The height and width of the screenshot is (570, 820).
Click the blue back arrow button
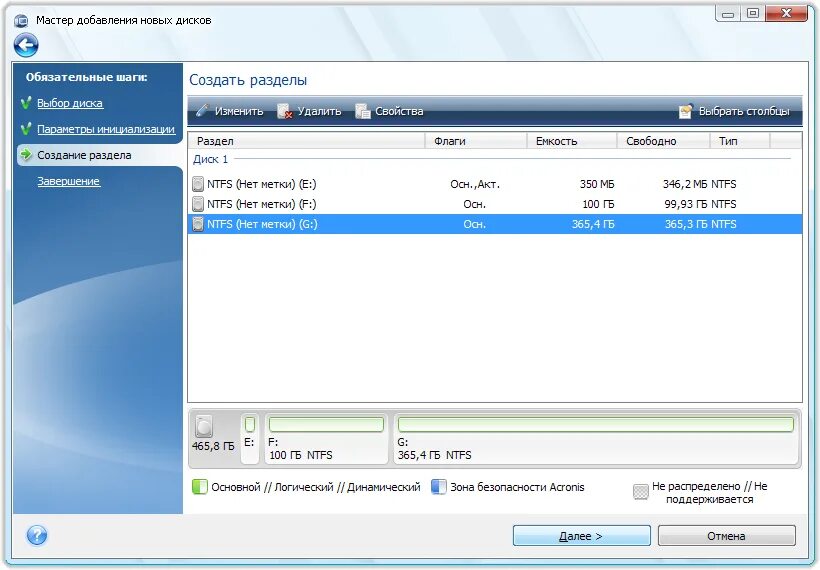tap(26, 45)
